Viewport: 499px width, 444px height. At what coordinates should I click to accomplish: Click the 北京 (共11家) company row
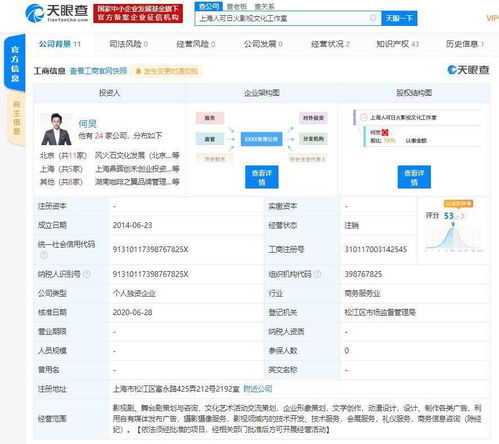coord(109,155)
